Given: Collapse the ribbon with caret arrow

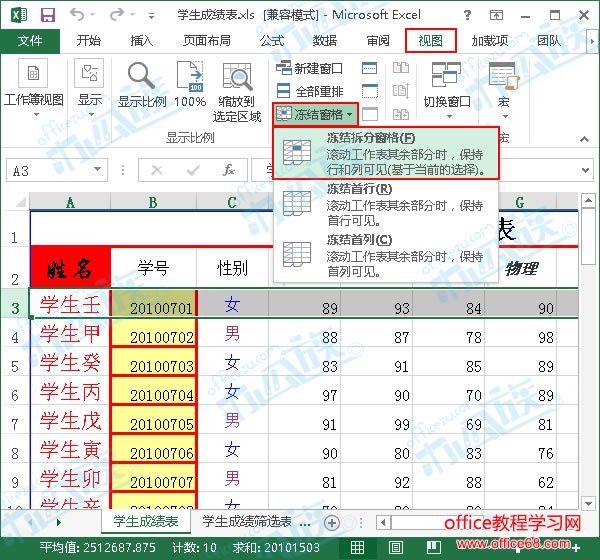Looking at the screenshot, I should point(584,139).
